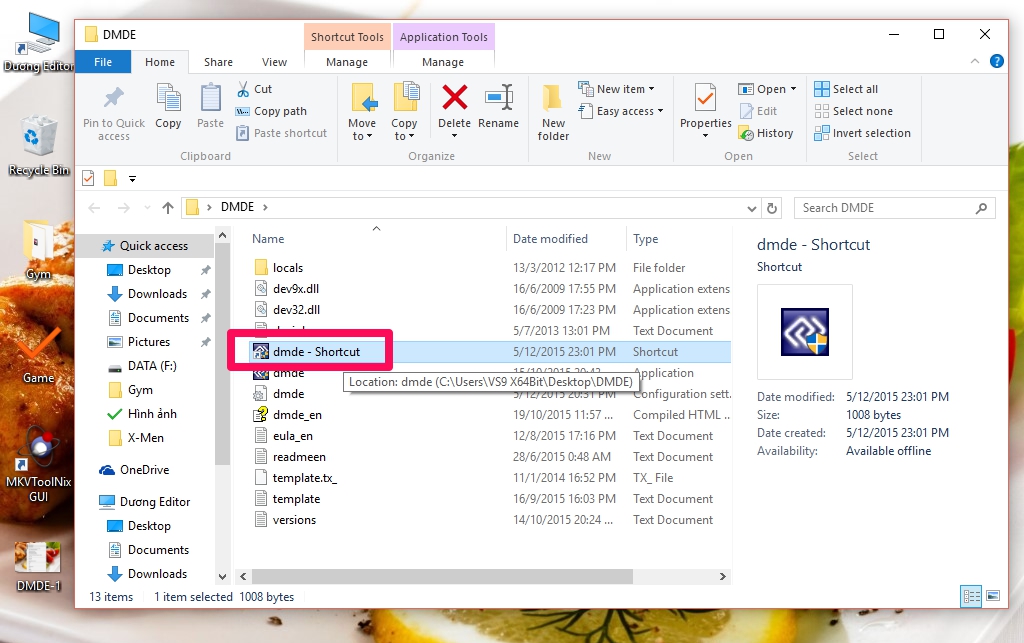Open the Recycle Bin desktop icon
Image resolution: width=1024 pixels, height=643 pixels.
click(x=39, y=146)
